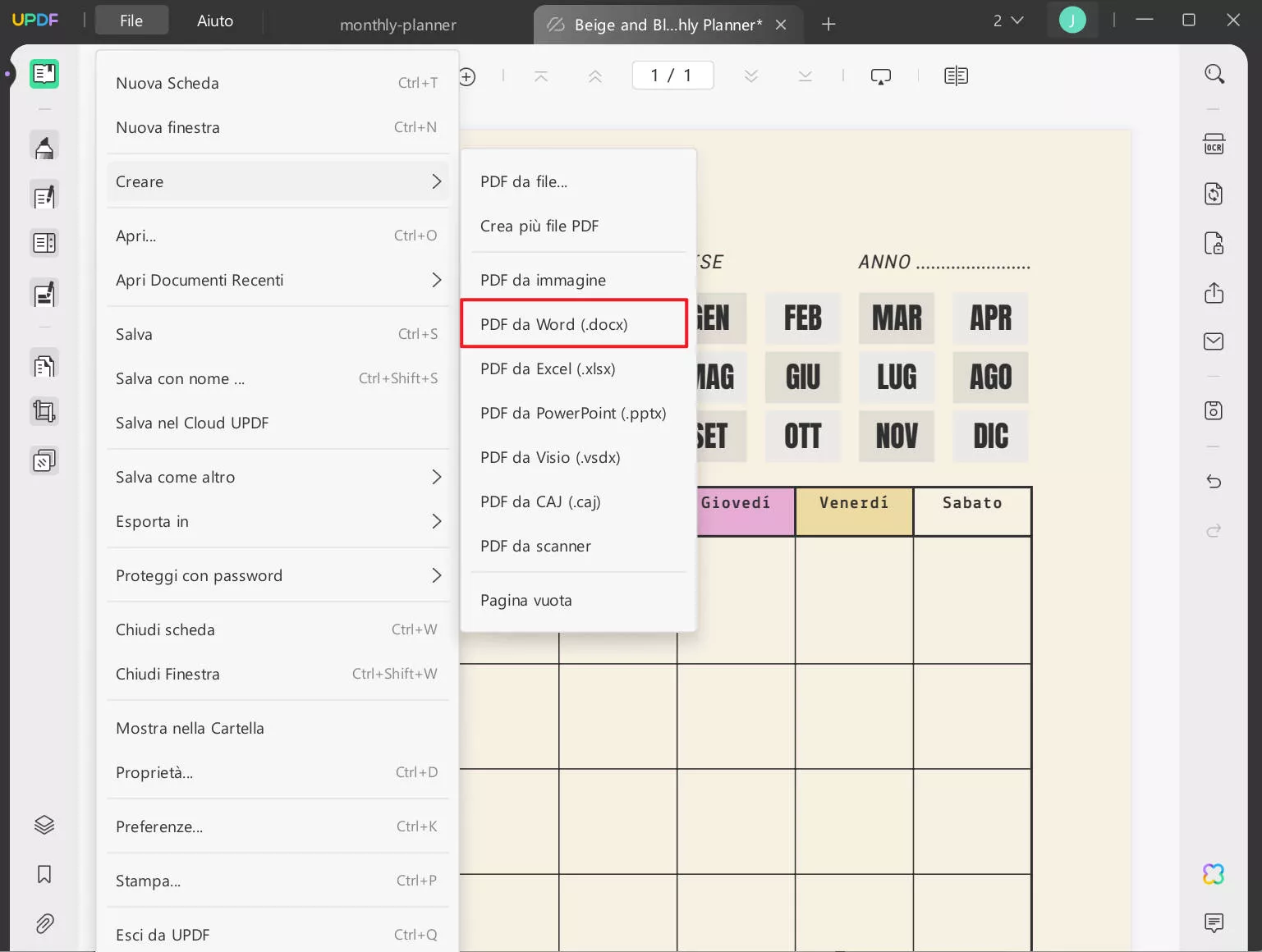Click the Share export icon
Screen dimensions: 1262x952
pyautogui.click(x=1214, y=293)
